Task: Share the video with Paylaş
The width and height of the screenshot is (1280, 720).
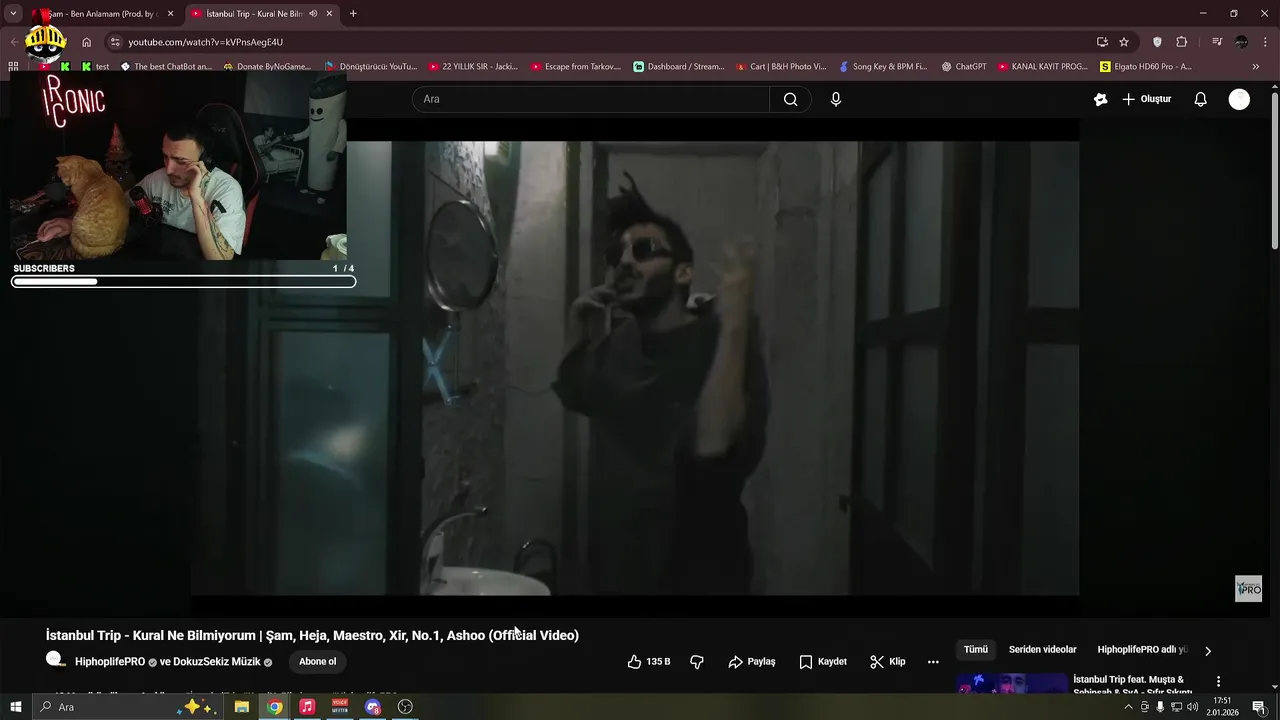Action: tap(752, 661)
